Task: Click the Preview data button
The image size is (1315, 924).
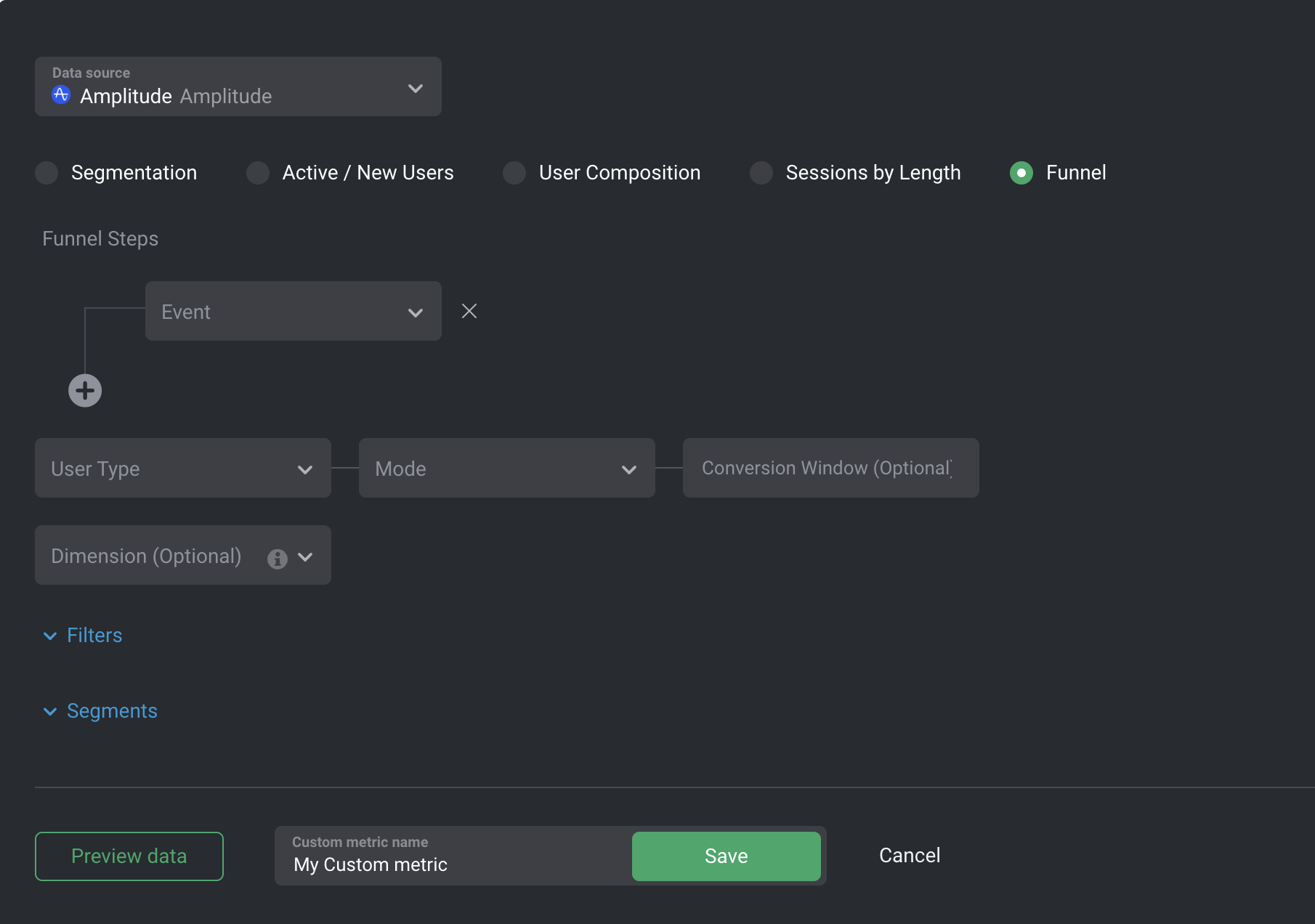Action: 129,856
